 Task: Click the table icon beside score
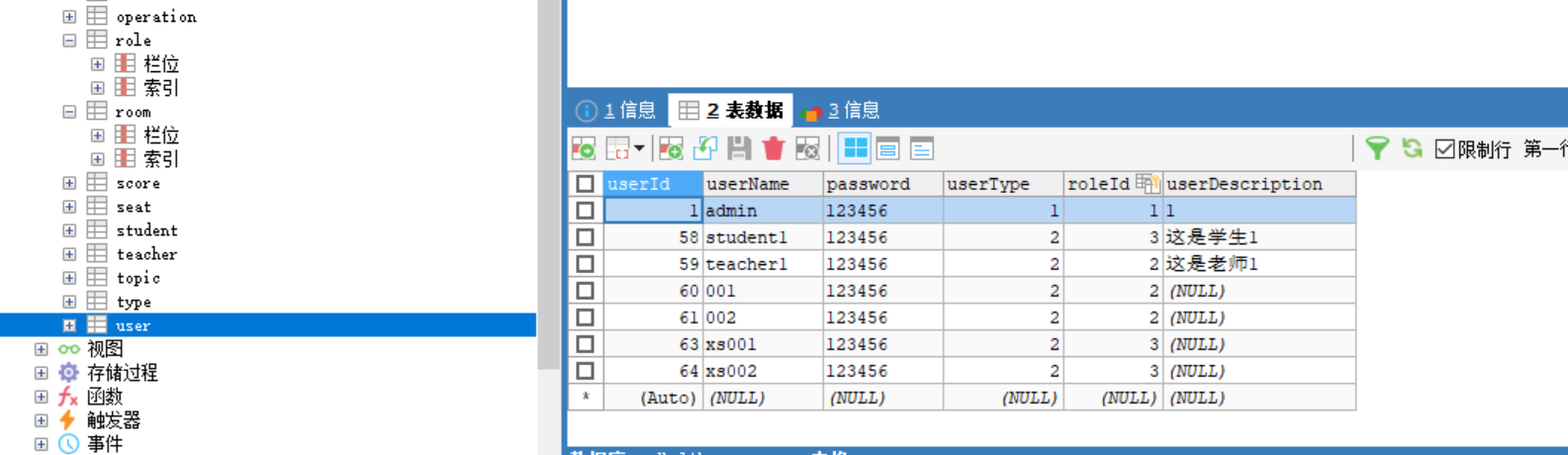click(97, 182)
